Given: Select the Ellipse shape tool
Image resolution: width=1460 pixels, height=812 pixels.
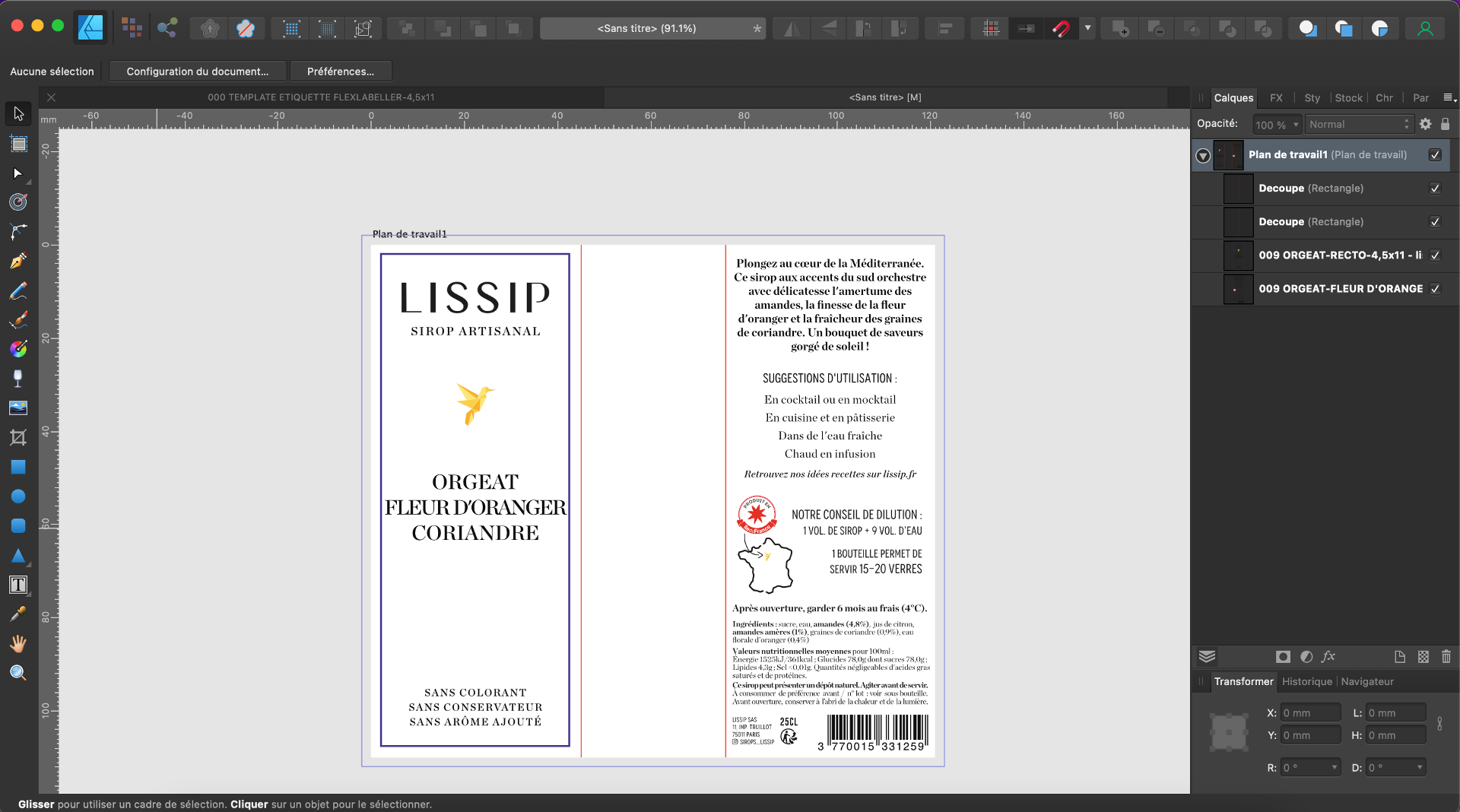Looking at the screenshot, I should tap(18, 467).
